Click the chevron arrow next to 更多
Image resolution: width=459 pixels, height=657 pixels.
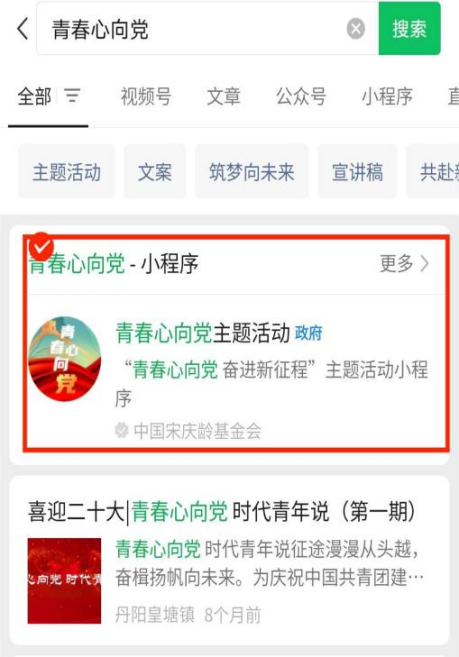click(x=425, y=264)
